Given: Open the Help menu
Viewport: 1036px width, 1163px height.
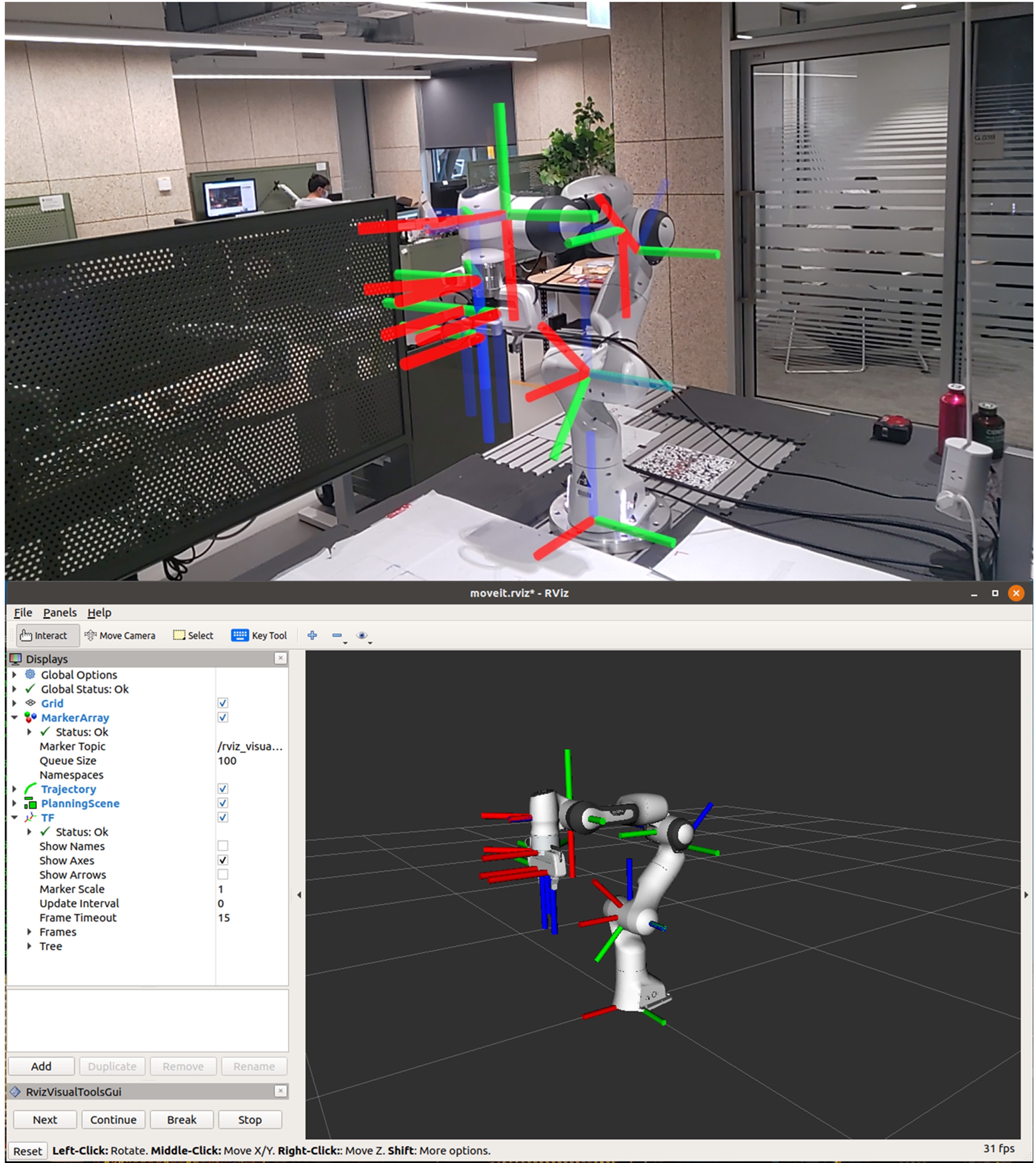Looking at the screenshot, I should click(99, 612).
